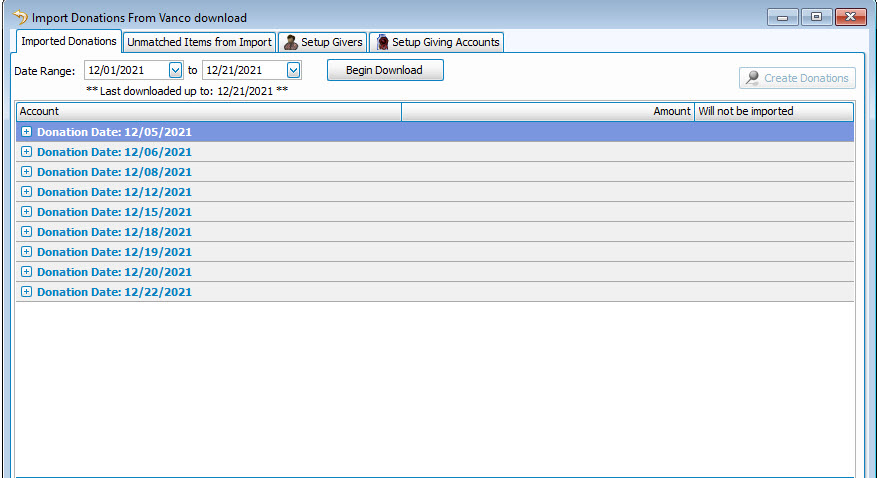Viewport: 877px width, 478px height.
Task: Open the Setup Giving Accounts tab
Action: tap(437, 42)
